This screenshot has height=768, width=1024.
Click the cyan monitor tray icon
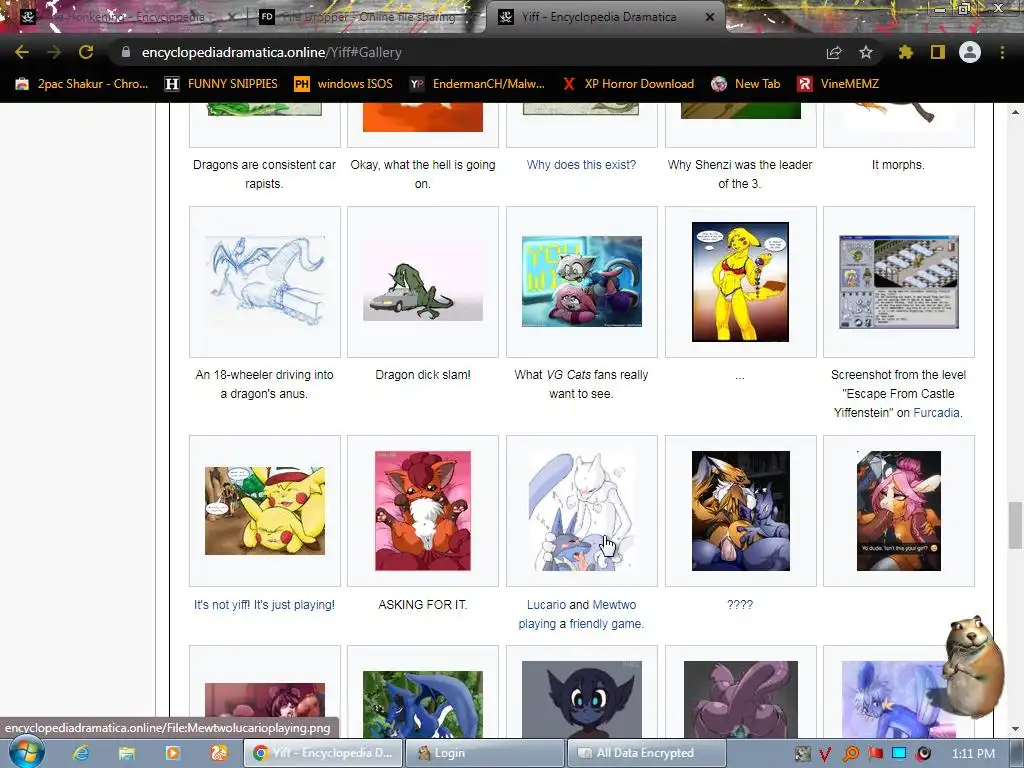point(899,754)
